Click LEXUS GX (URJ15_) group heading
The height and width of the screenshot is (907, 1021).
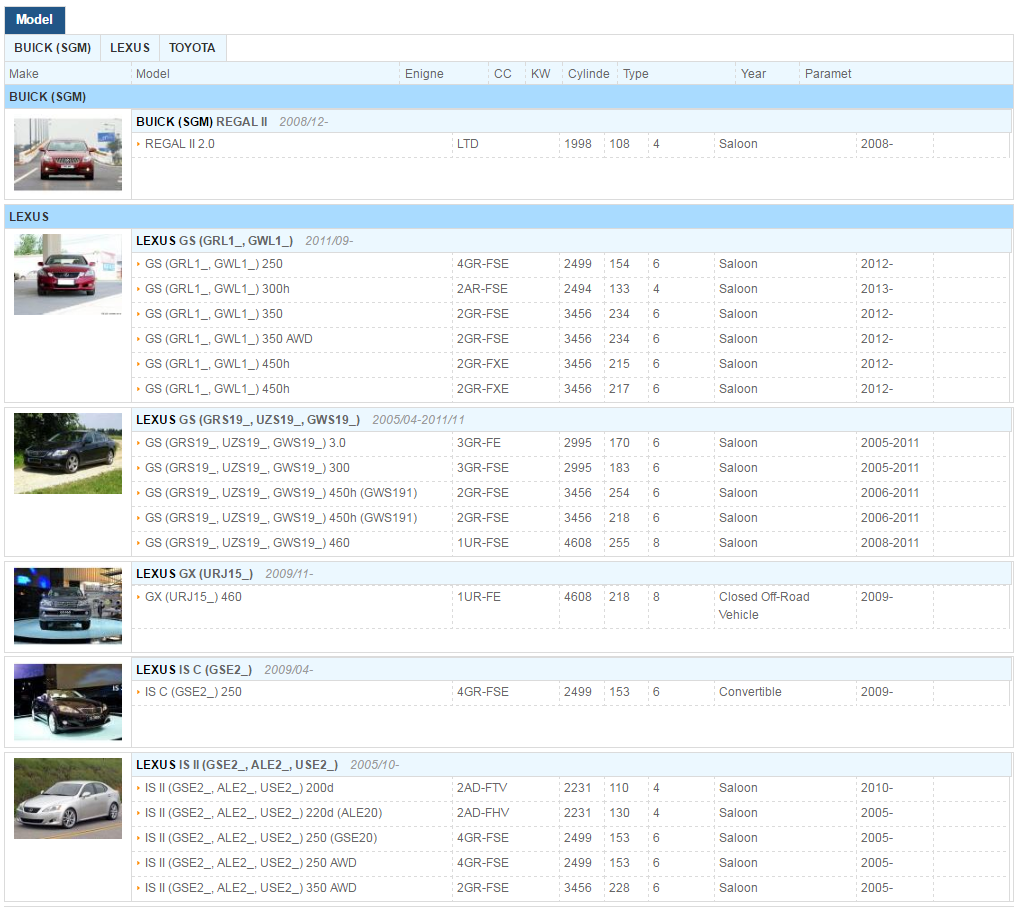click(x=194, y=574)
